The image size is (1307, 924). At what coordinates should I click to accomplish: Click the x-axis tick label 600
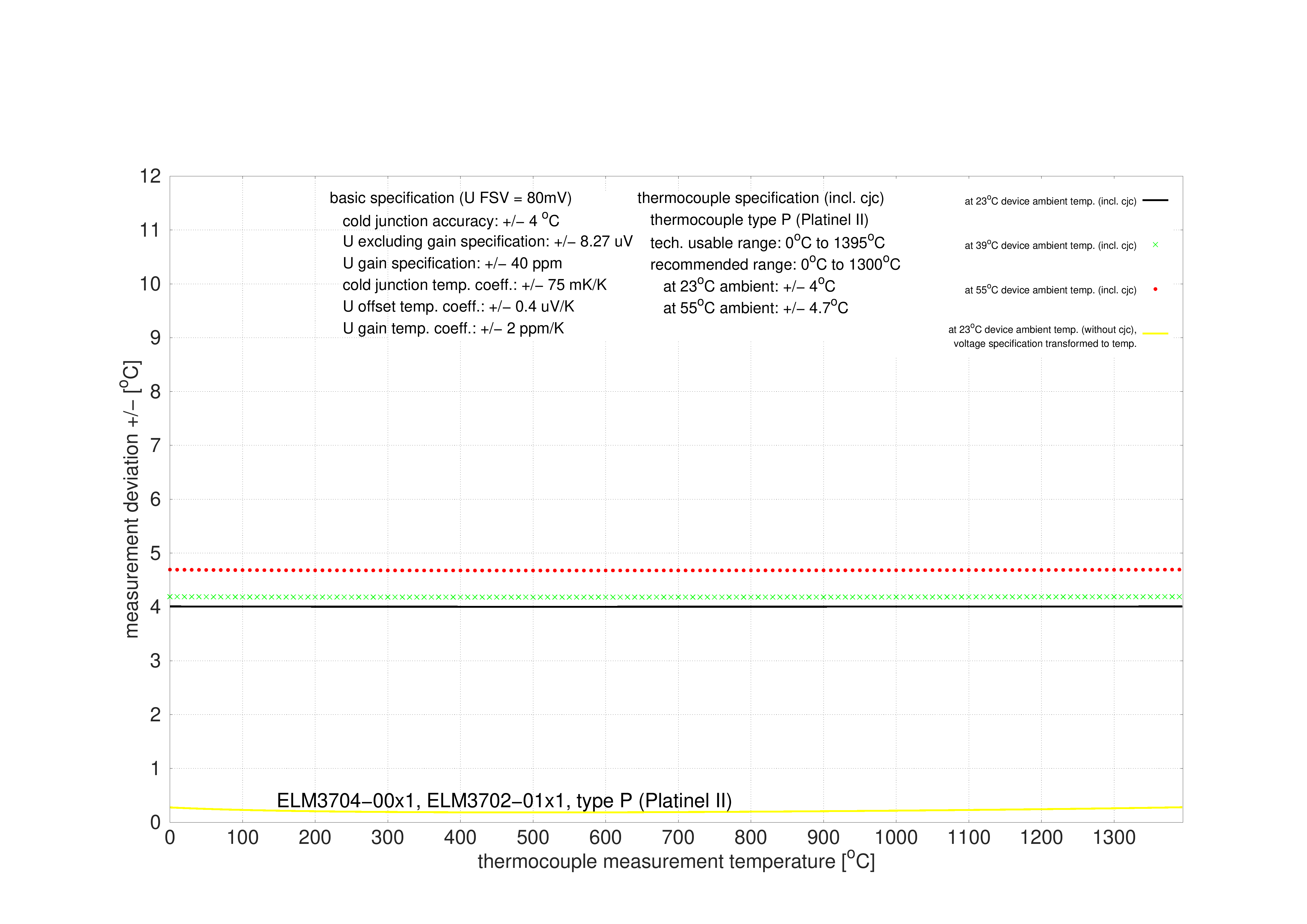pyautogui.click(x=606, y=838)
